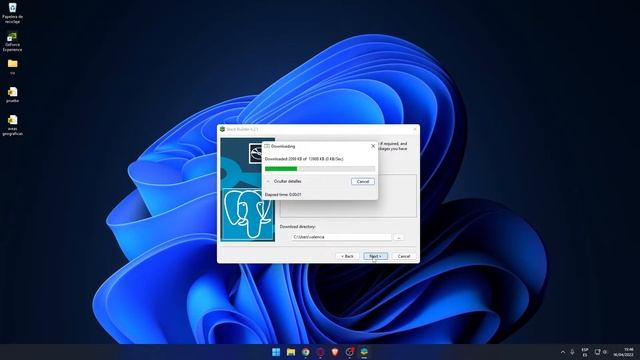Show hidden system tray icons
This screenshot has width=640, height=360.
[563, 352]
